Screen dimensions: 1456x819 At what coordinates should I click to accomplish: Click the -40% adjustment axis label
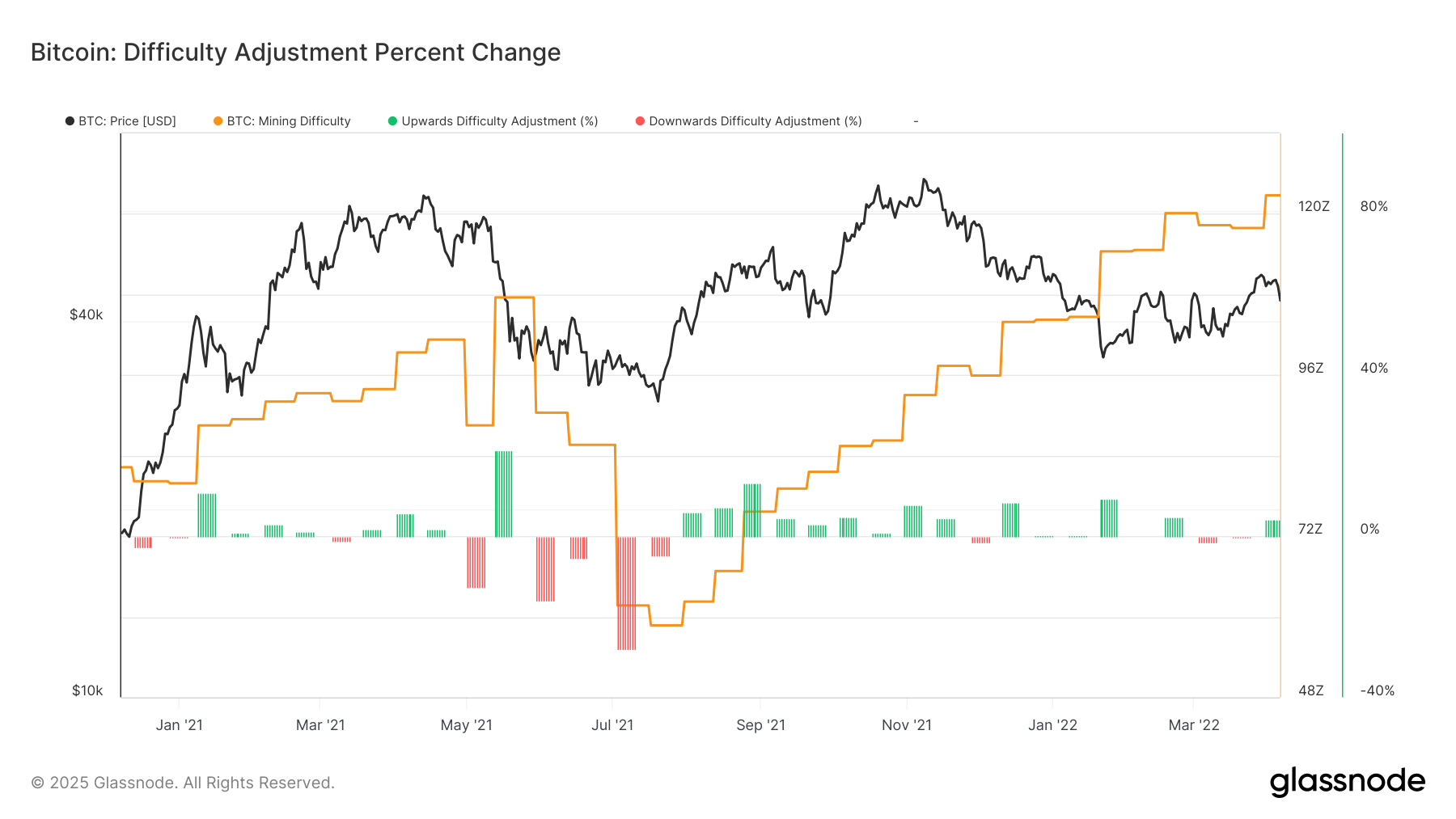1377,690
